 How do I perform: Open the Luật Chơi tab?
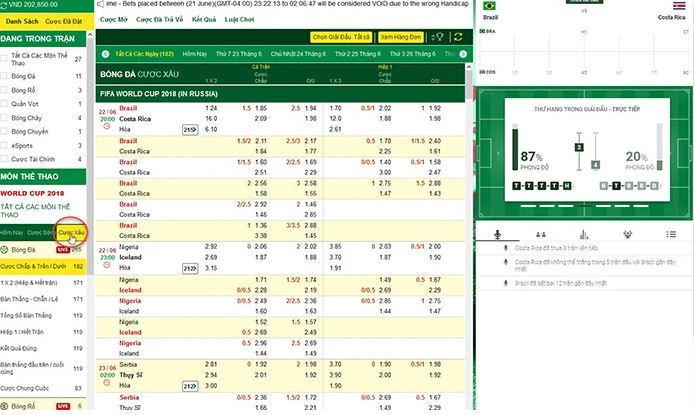click(x=239, y=19)
